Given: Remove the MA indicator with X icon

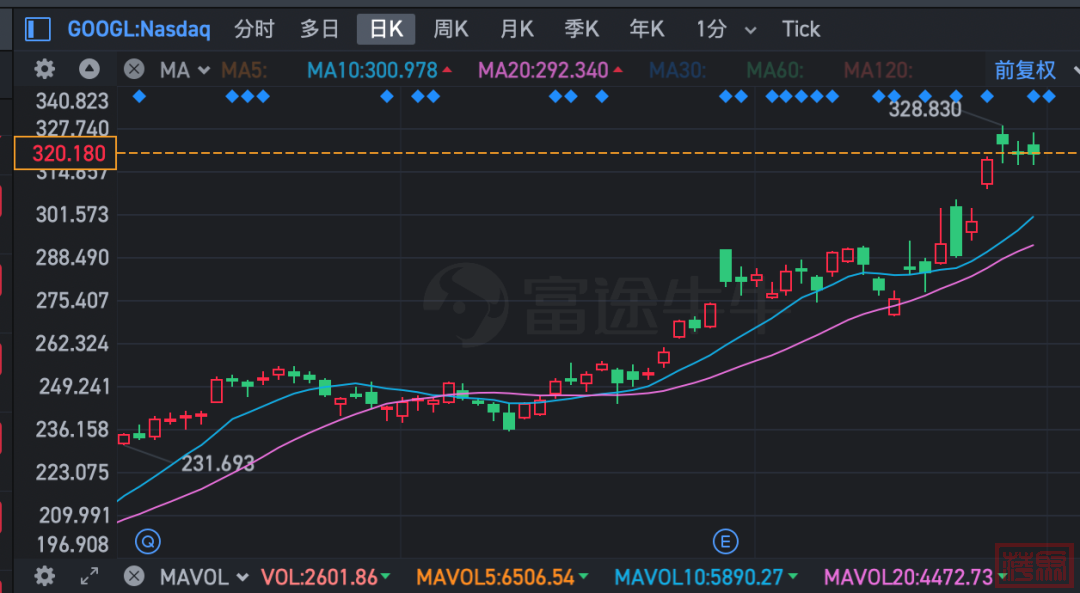Looking at the screenshot, I should (134, 70).
